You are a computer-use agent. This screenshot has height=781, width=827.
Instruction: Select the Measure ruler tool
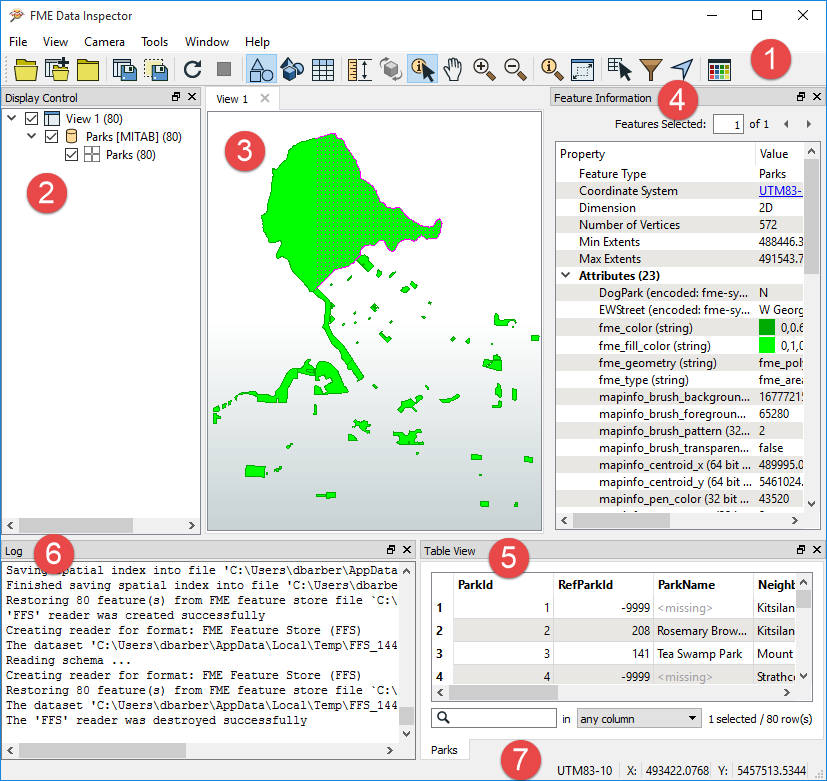[x=360, y=70]
